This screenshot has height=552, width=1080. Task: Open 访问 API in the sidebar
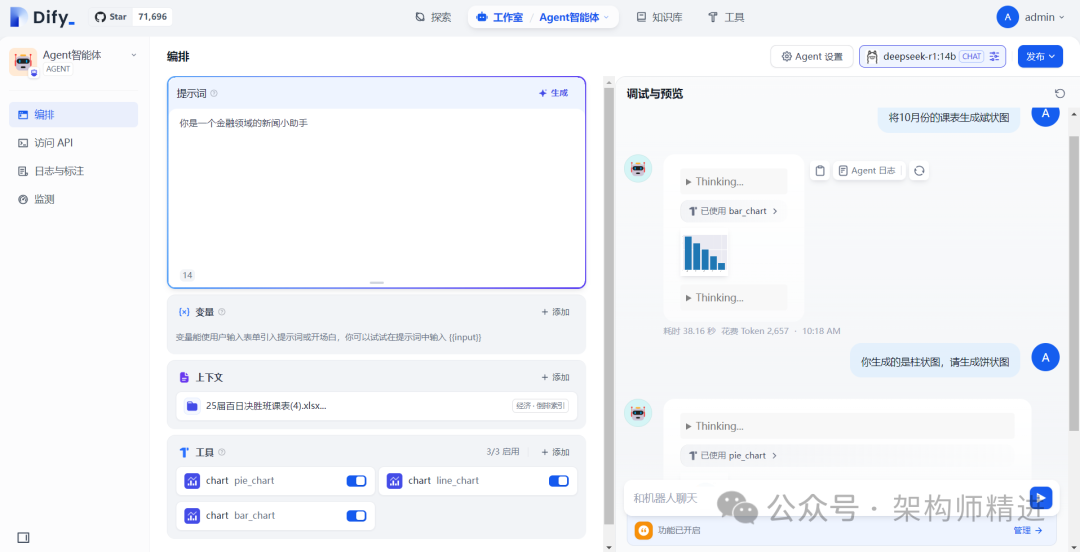point(73,143)
